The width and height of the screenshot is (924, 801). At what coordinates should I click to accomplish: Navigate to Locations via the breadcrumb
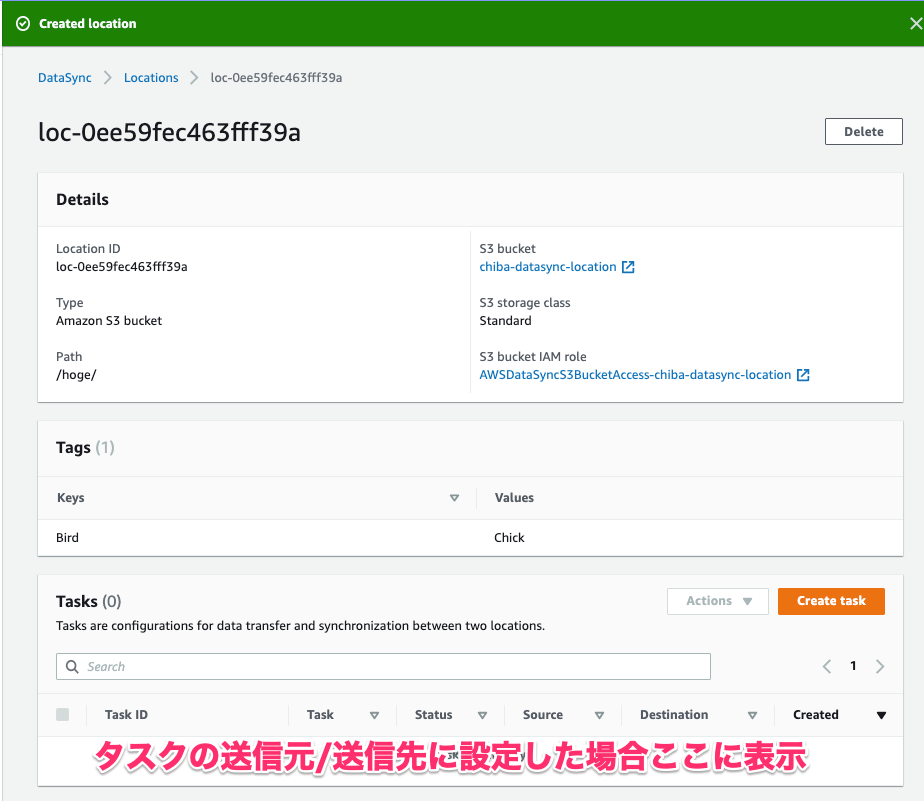point(151,77)
